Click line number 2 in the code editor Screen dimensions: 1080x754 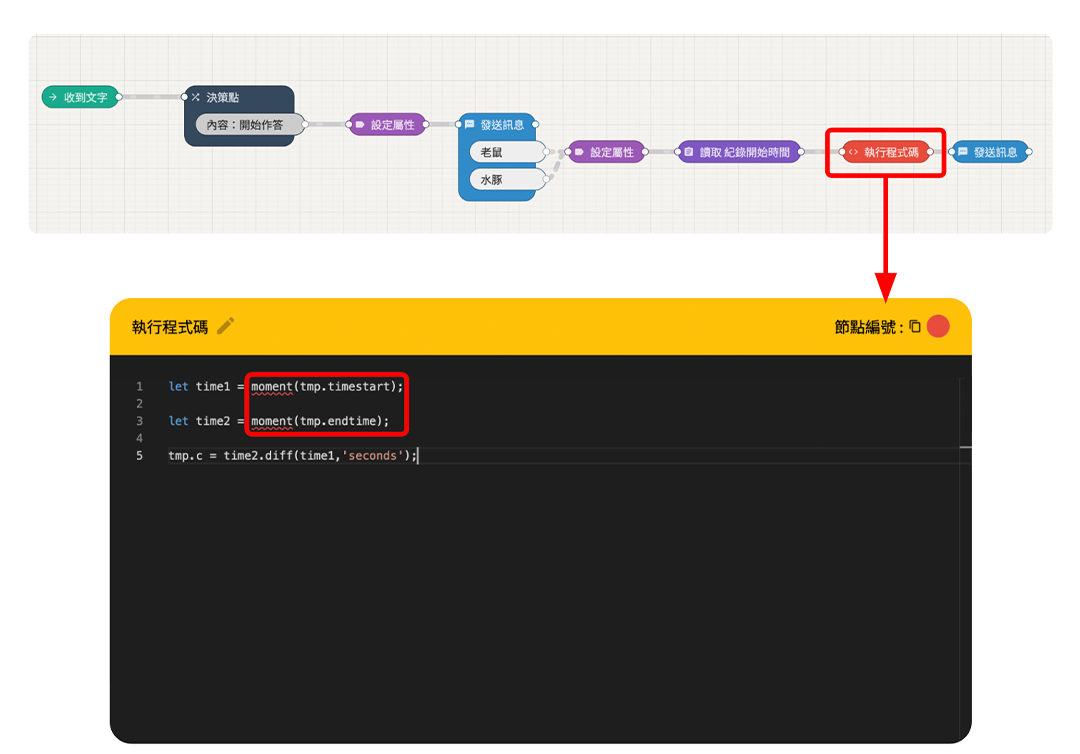pos(139,404)
